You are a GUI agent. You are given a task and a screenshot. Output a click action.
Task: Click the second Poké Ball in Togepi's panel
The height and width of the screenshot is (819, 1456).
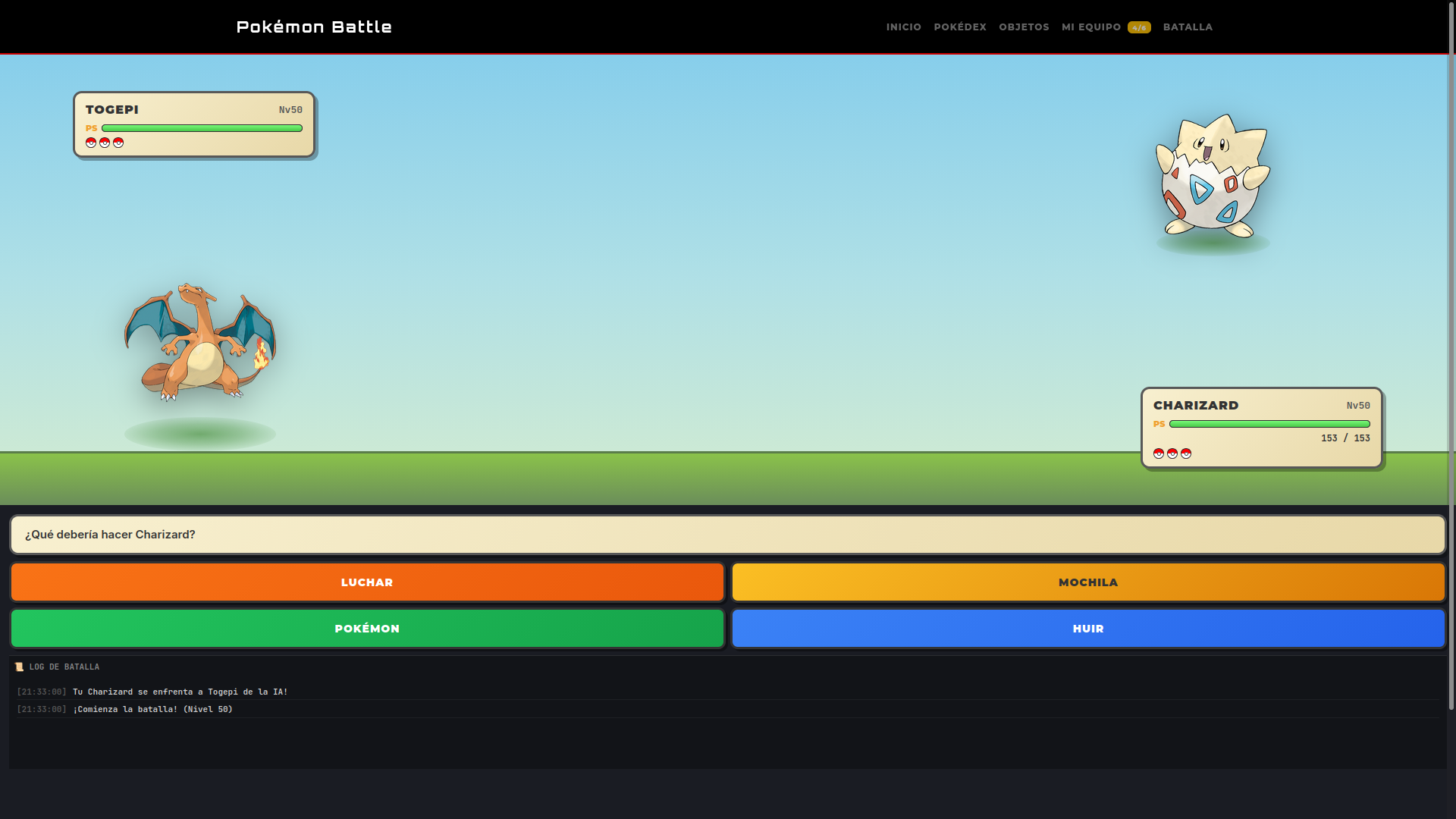pos(105,143)
